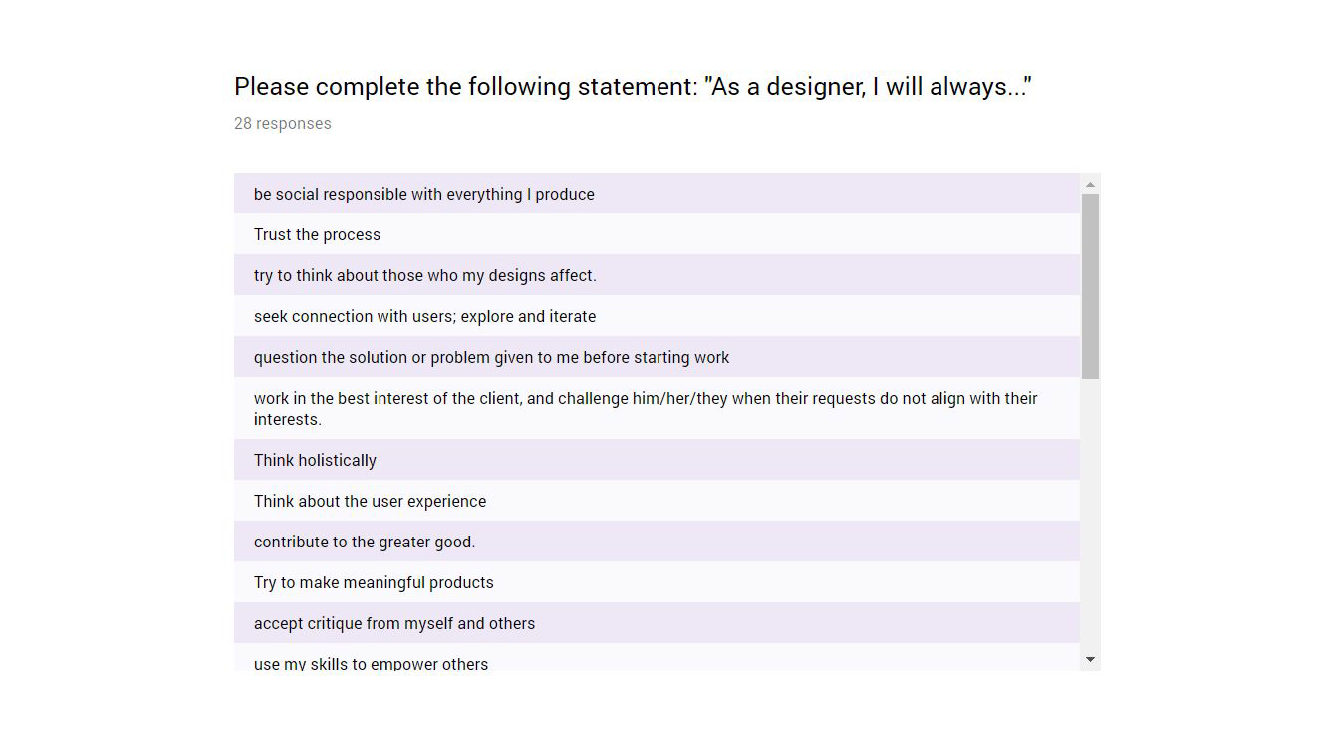Click the gray scrollbar thumb
The width and height of the screenshot is (1320, 743).
click(x=1090, y=285)
